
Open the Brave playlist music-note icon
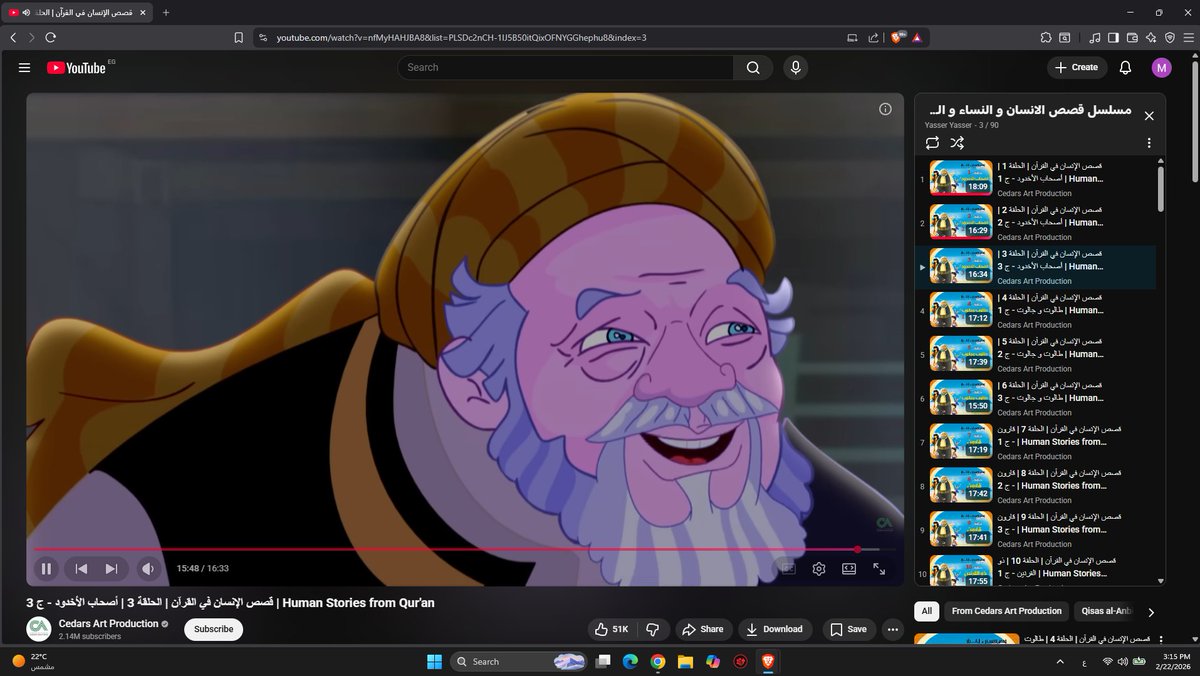point(1095,37)
